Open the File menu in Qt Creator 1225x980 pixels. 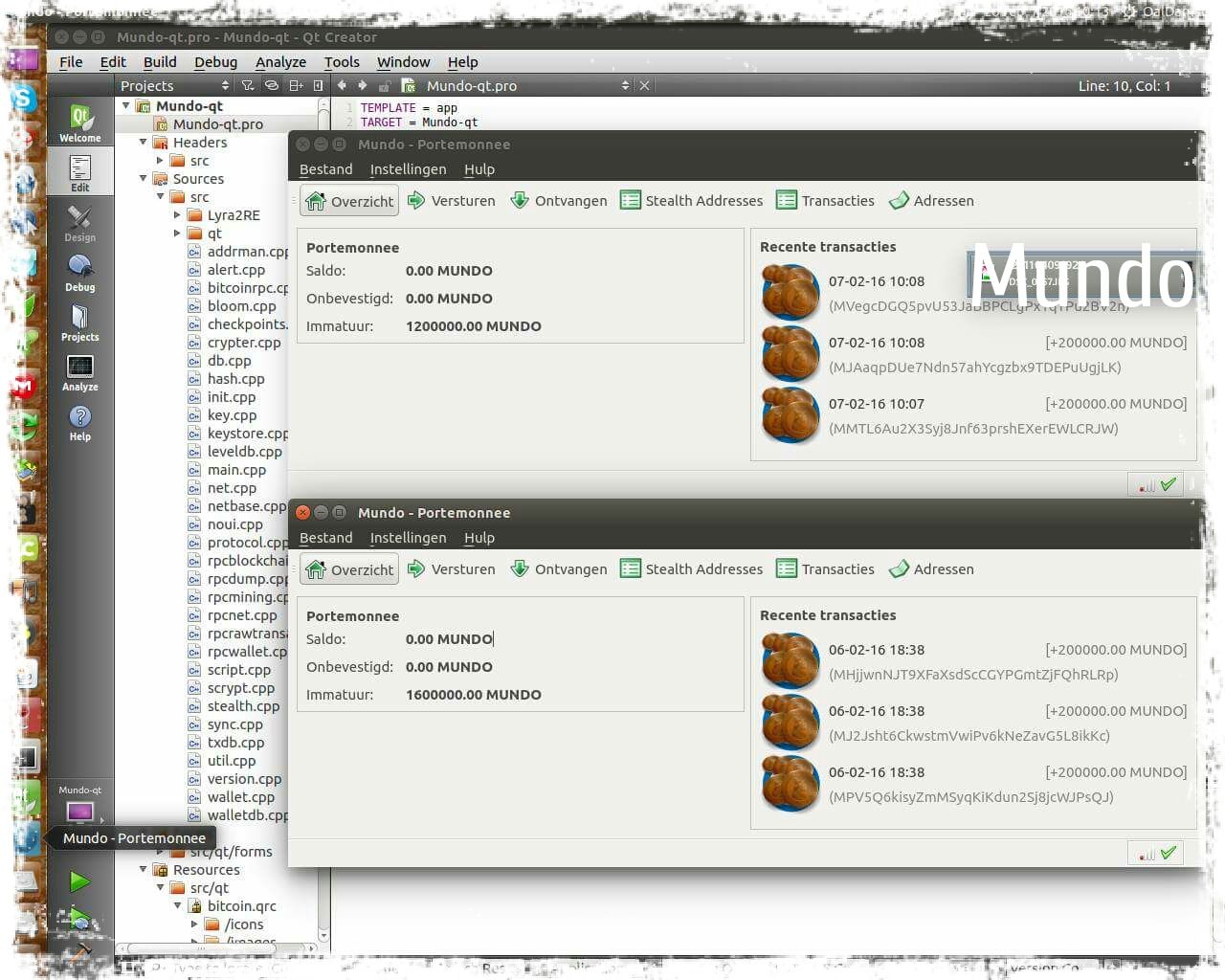click(71, 61)
